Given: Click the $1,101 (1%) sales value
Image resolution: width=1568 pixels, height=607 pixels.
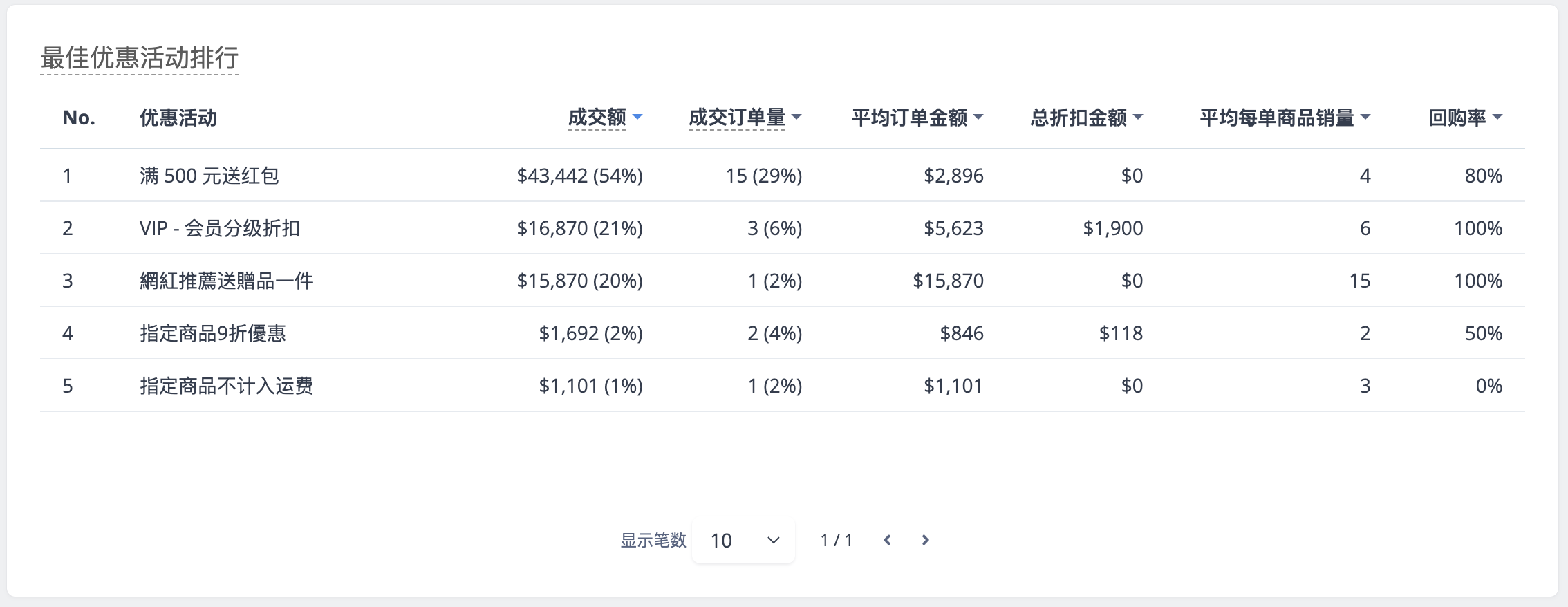Looking at the screenshot, I should 591,386.
